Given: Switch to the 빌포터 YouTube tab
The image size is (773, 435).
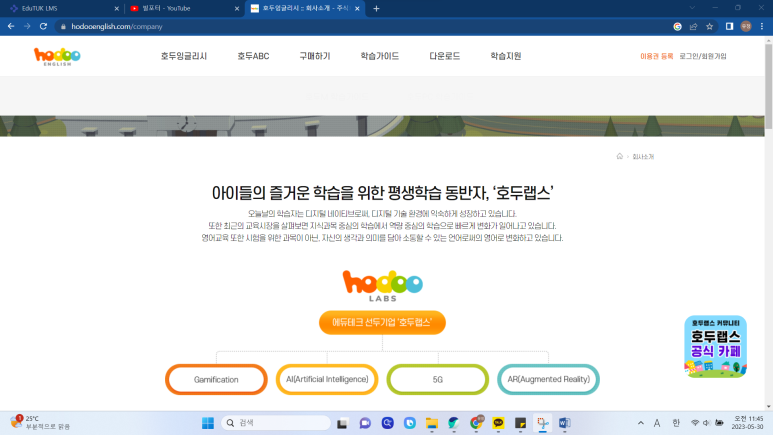Looking at the screenshot, I should pos(184,8).
